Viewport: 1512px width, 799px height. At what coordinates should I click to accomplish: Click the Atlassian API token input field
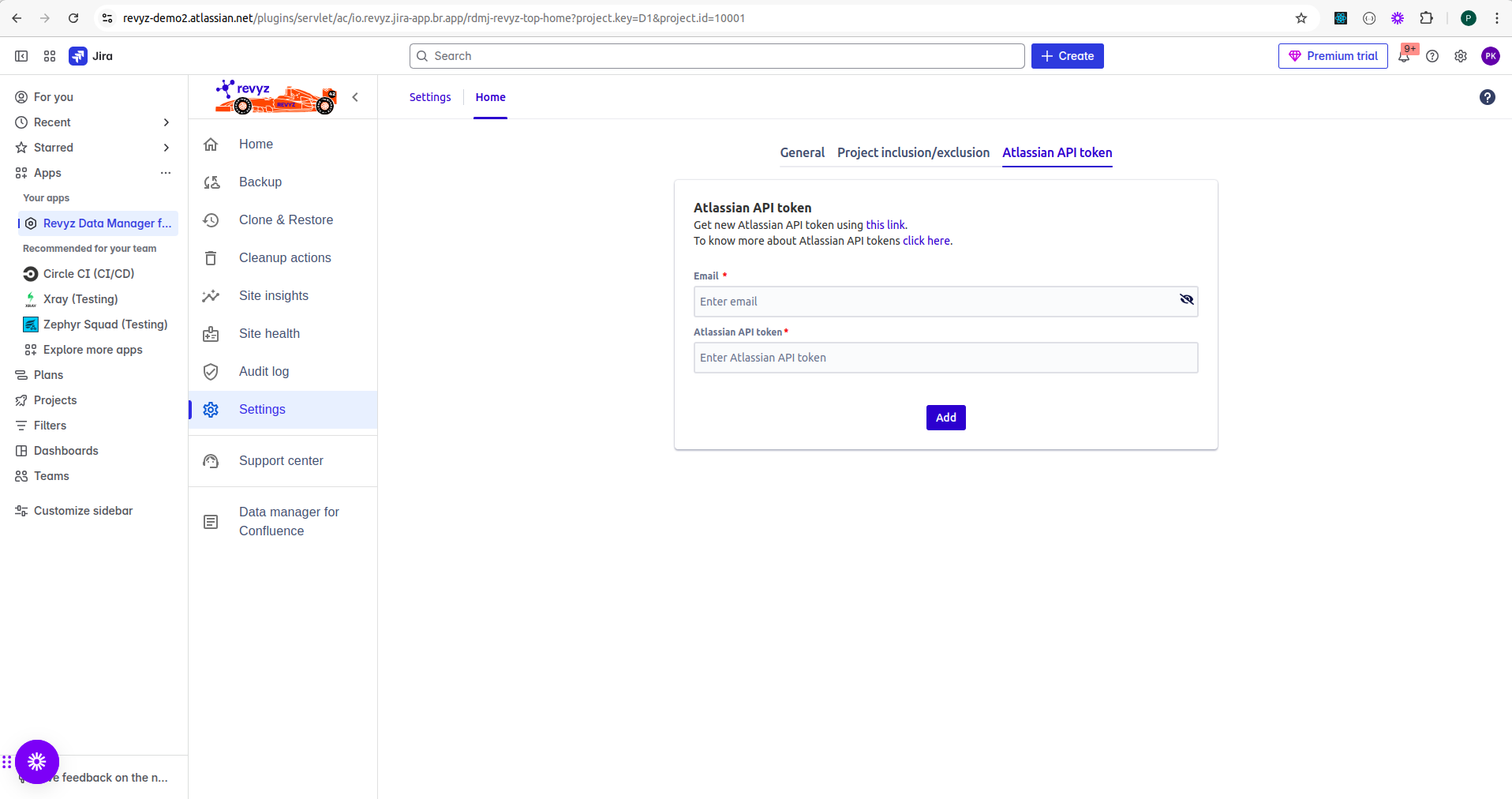click(945, 358)
